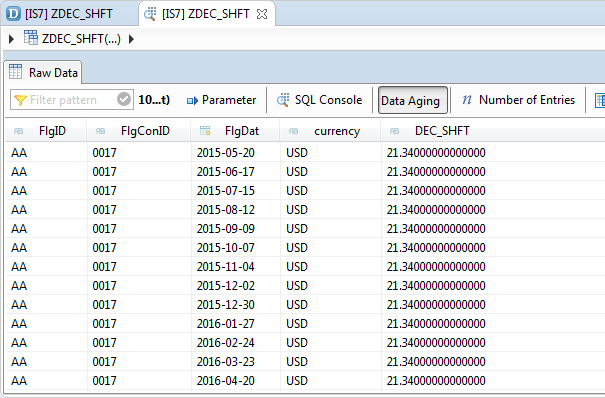Click the gray checkmark apply-filter icon

124,100
